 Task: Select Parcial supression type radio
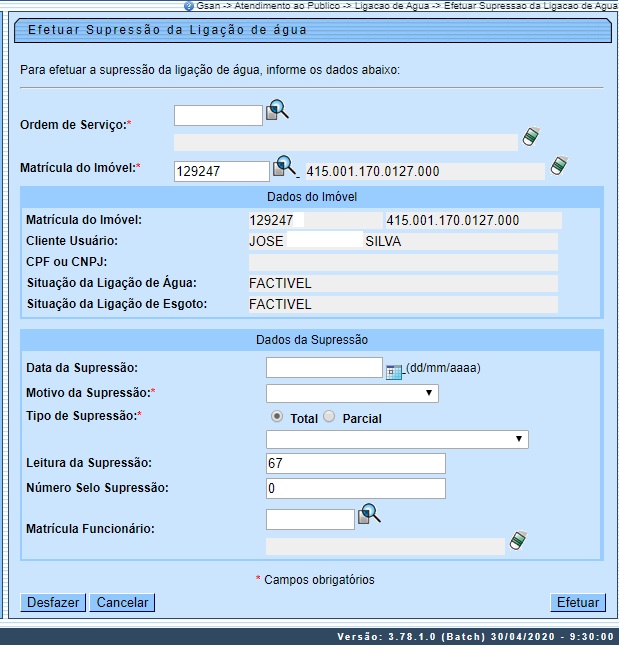tap(329, 417)
